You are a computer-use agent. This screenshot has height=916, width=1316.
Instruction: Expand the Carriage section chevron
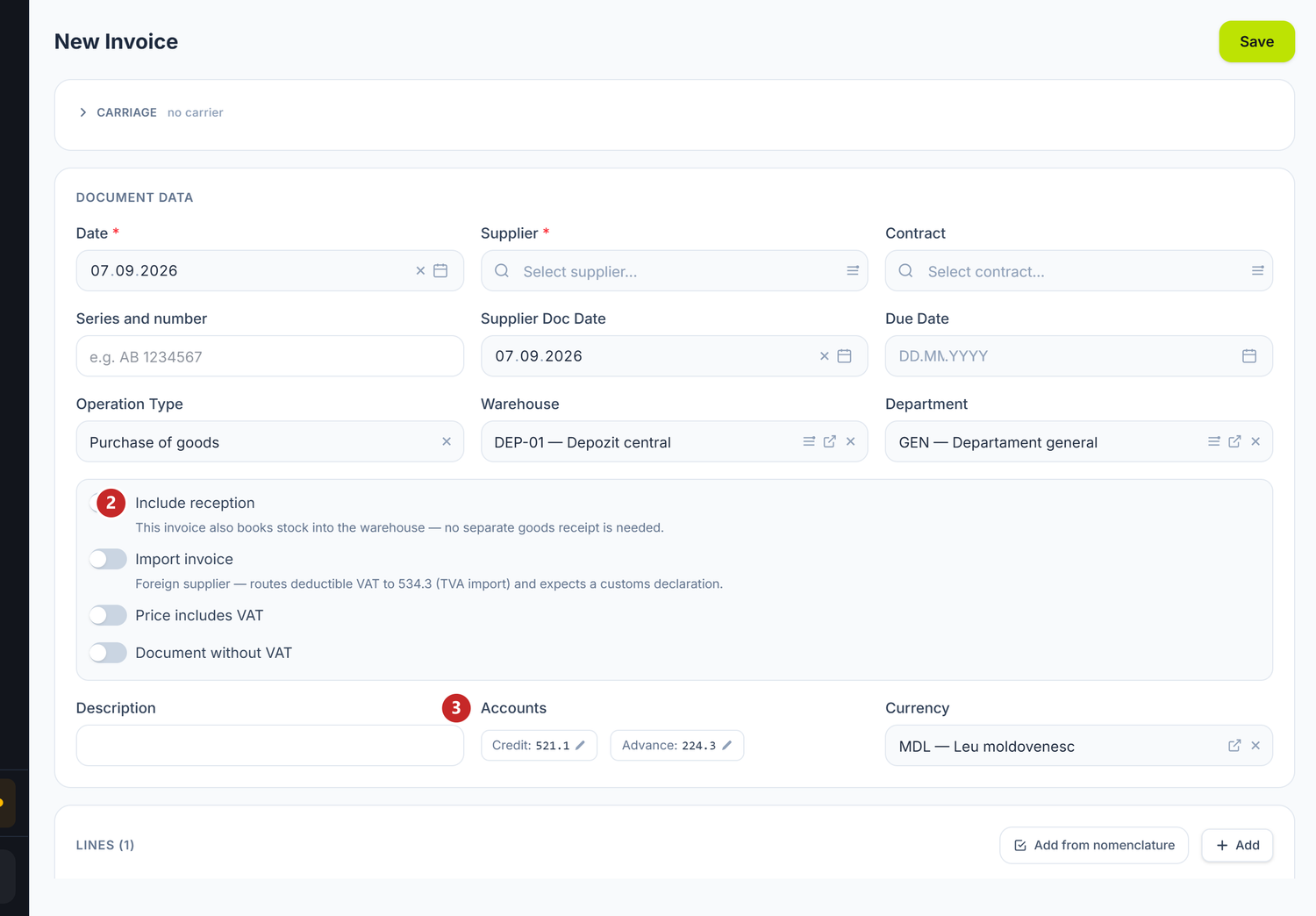coord(83,112)
